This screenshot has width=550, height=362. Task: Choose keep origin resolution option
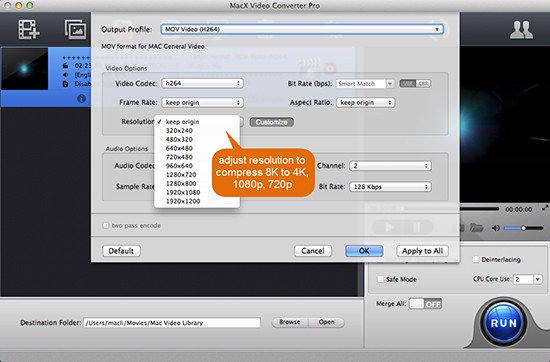pyautogui.click(x=197, y=122)
